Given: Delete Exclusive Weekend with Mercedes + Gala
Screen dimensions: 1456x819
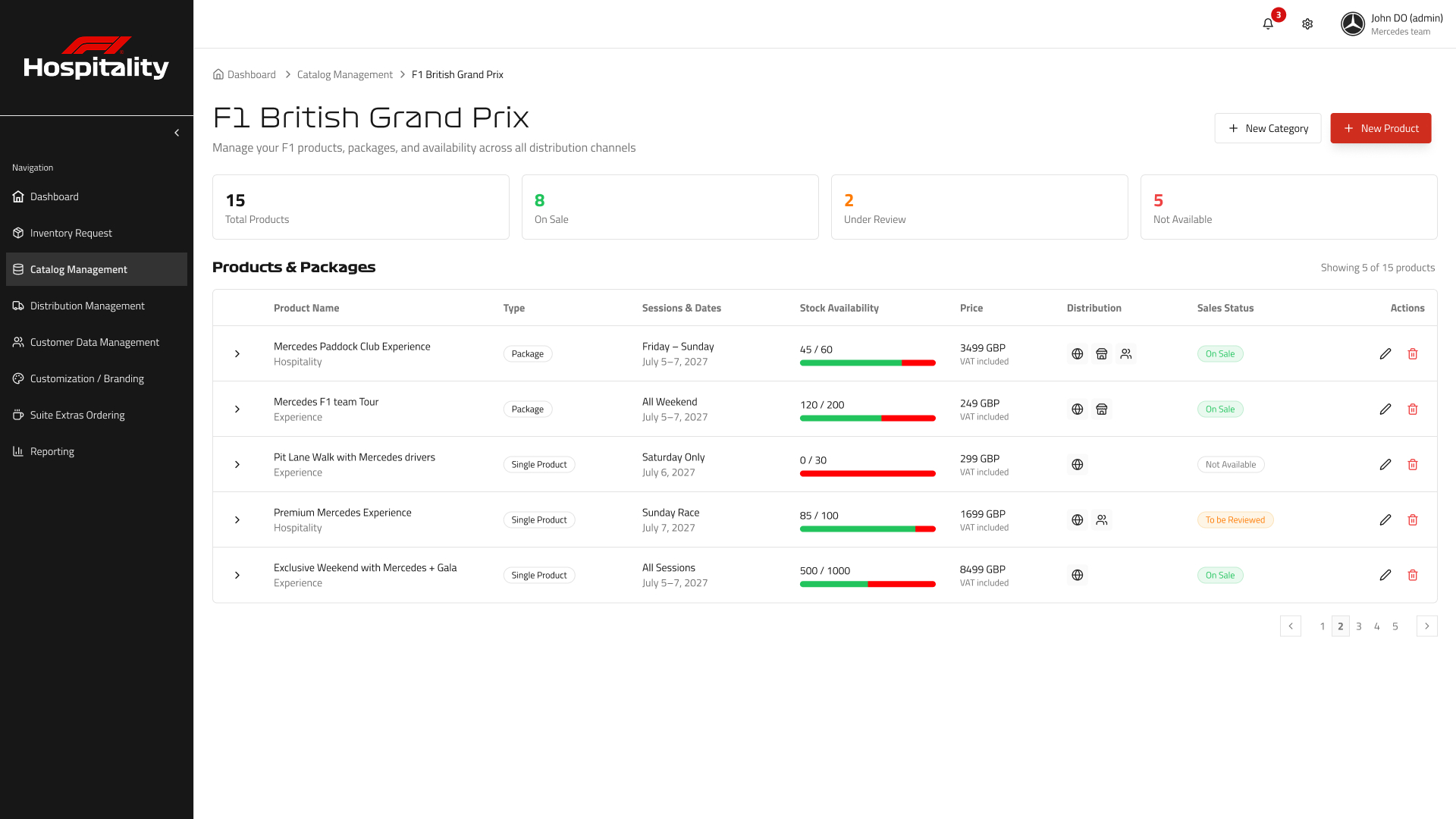Looking at the screenshot, I should point(1413,576).
